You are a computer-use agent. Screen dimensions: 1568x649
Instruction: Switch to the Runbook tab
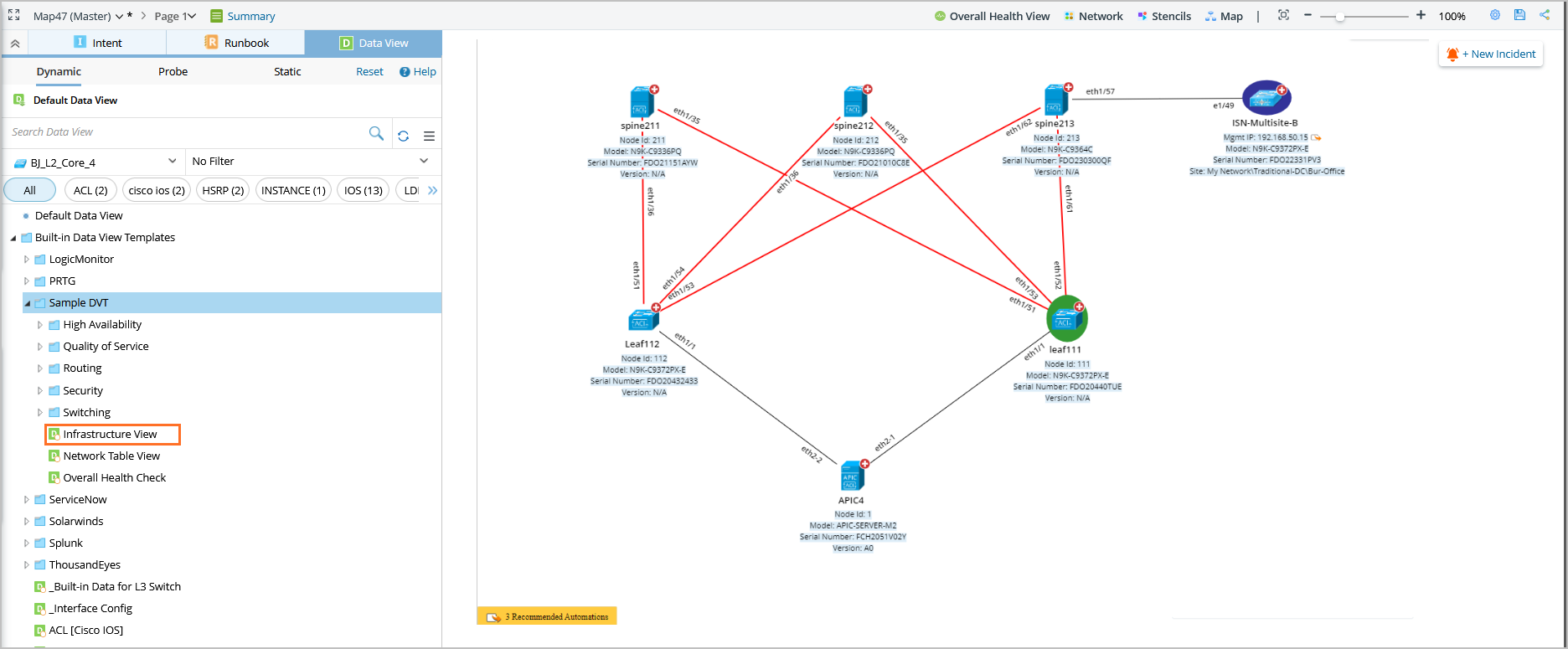(236, 43)
